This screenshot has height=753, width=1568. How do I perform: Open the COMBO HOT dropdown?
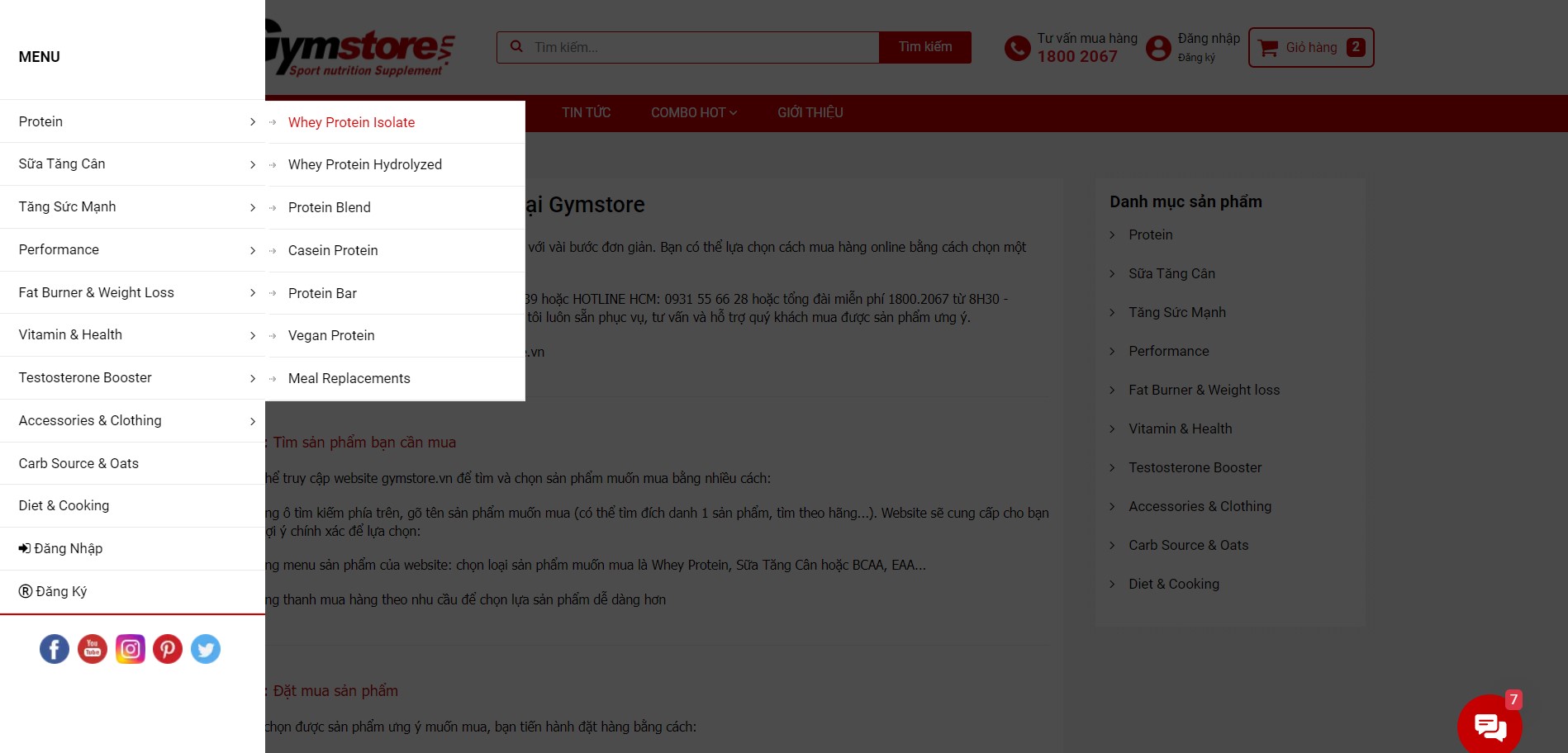pyautogui.click(x=694, y=113)
